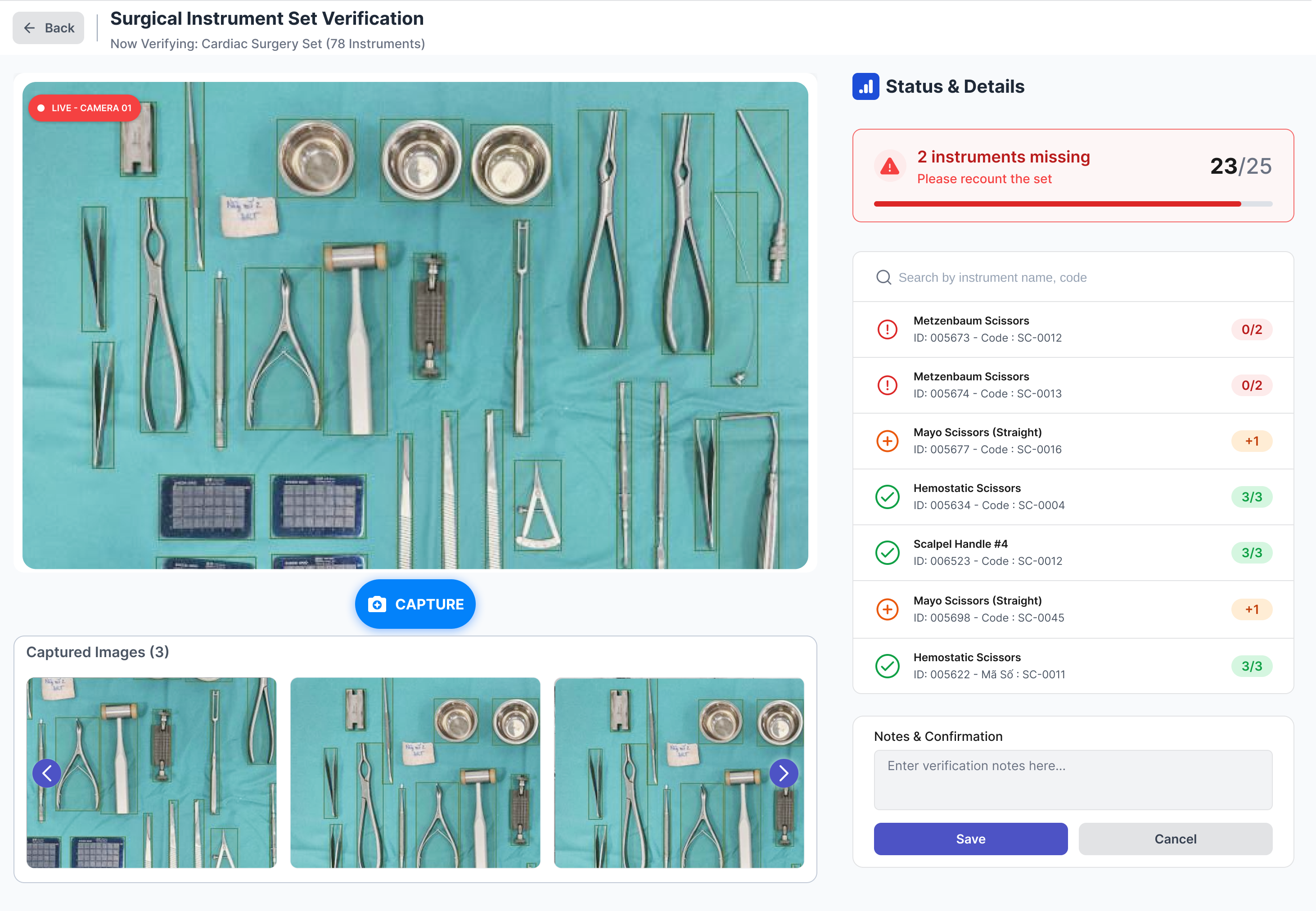Select Hemostatic Scissors ID 005622 row
Screen dimensions: 1316x911
point(1073,666)
